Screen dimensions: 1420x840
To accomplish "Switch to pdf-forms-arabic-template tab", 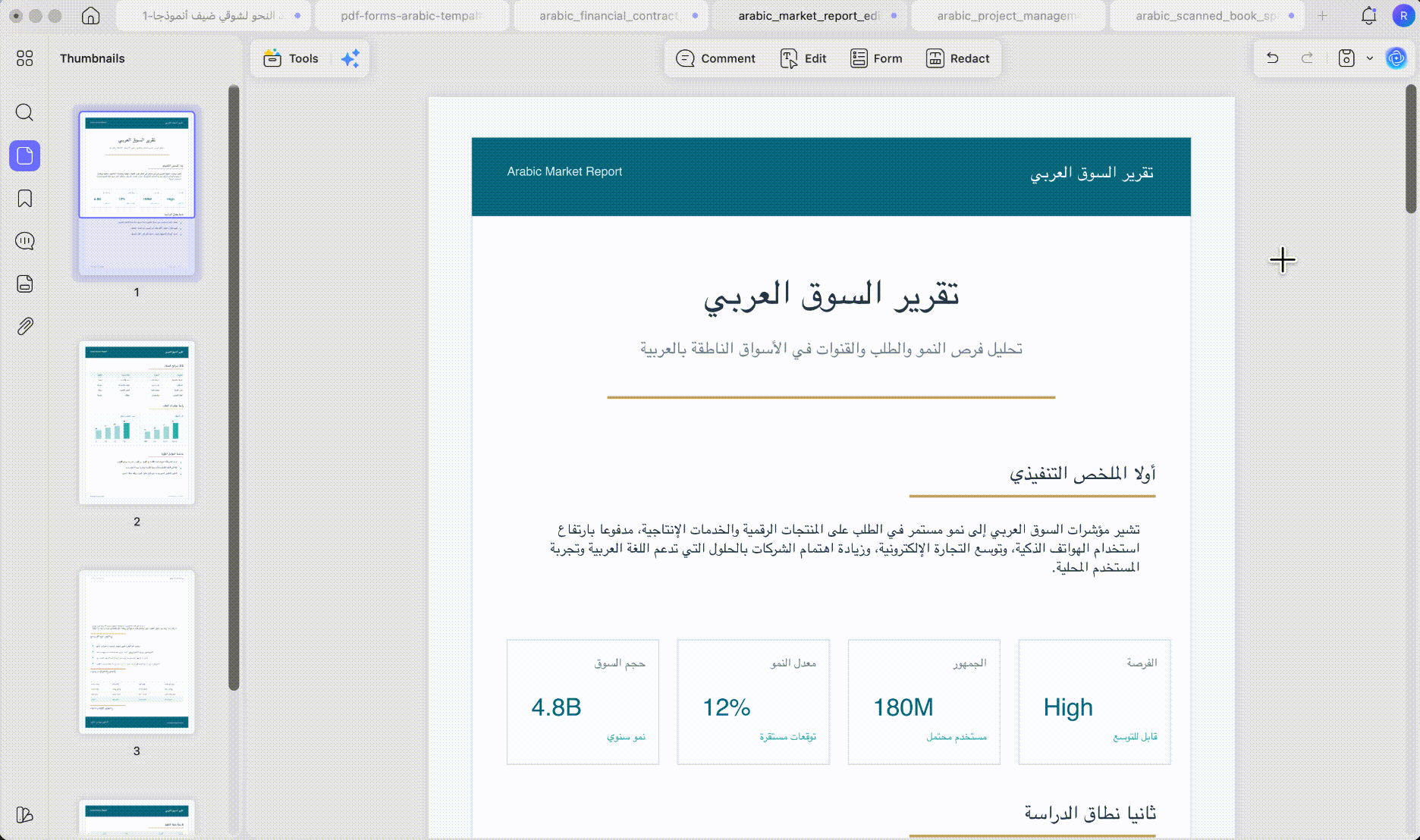I will pyautogui.click(x=410, y=16).
